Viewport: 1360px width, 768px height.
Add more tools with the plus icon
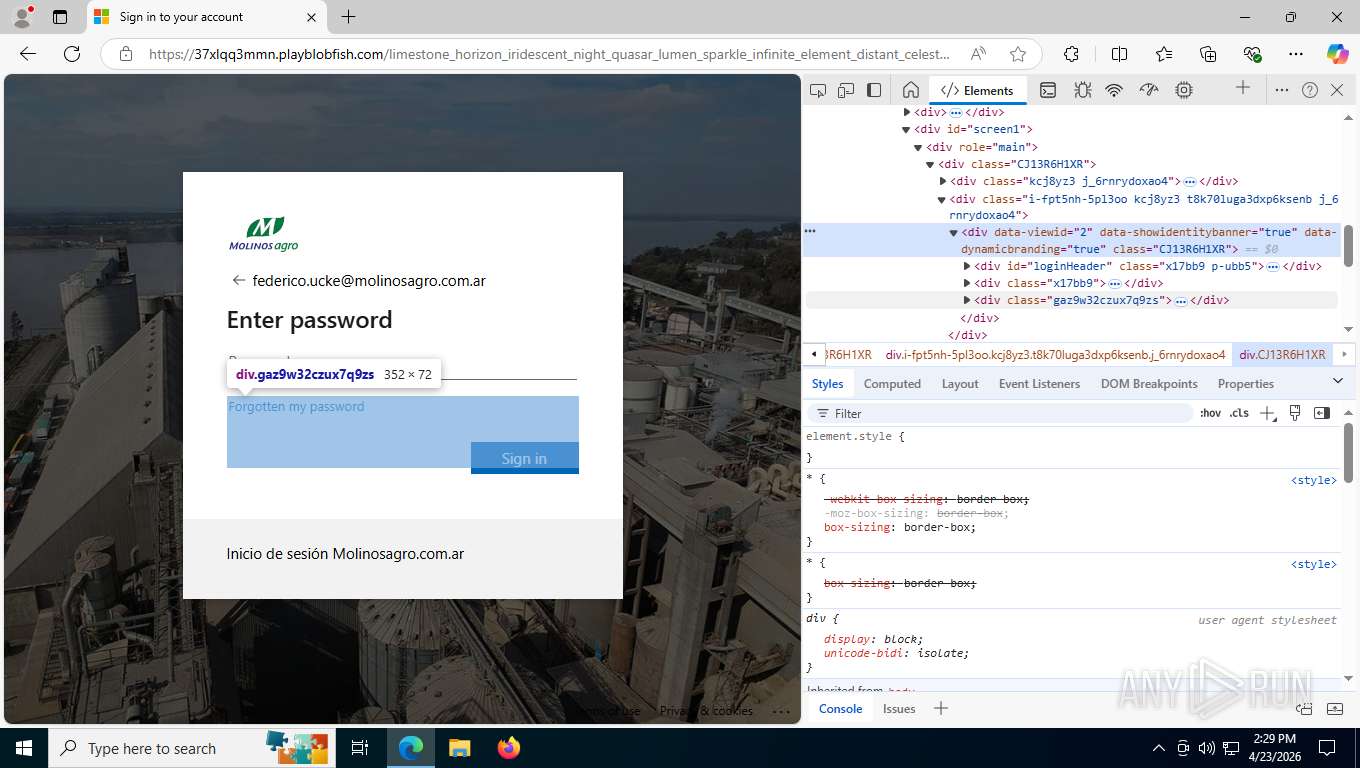point(1243,88)
